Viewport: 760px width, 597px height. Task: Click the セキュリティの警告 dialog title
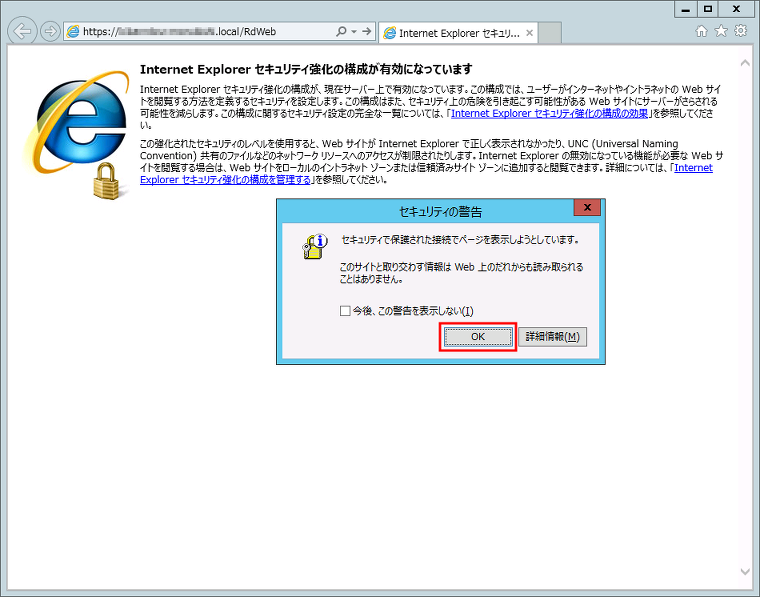click(440, 212)
